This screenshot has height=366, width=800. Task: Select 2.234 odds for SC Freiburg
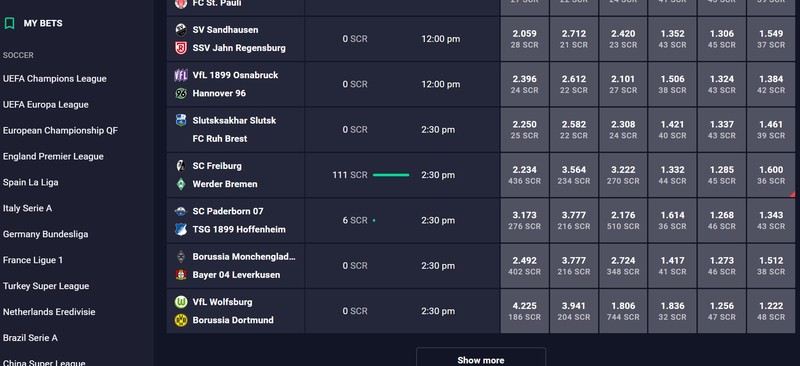point(524,175)
